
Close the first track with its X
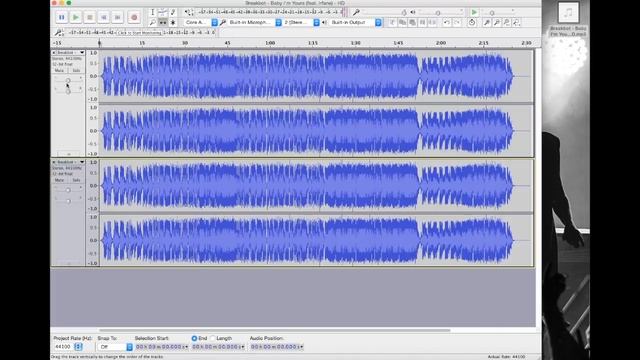pyautogui.click(x=53, y=53)
